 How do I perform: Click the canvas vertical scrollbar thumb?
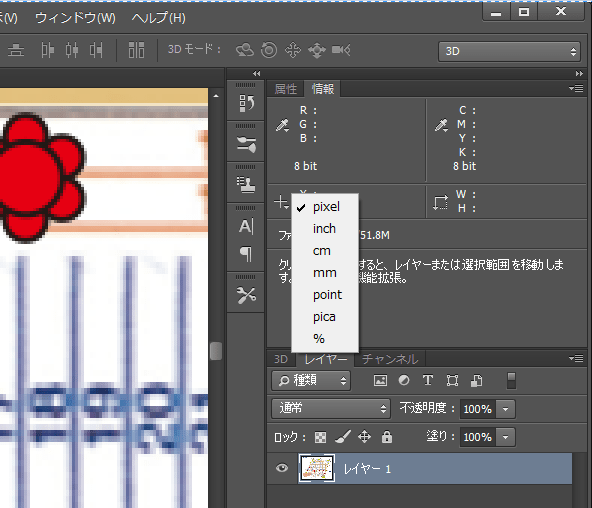click(x=216, y=351)
